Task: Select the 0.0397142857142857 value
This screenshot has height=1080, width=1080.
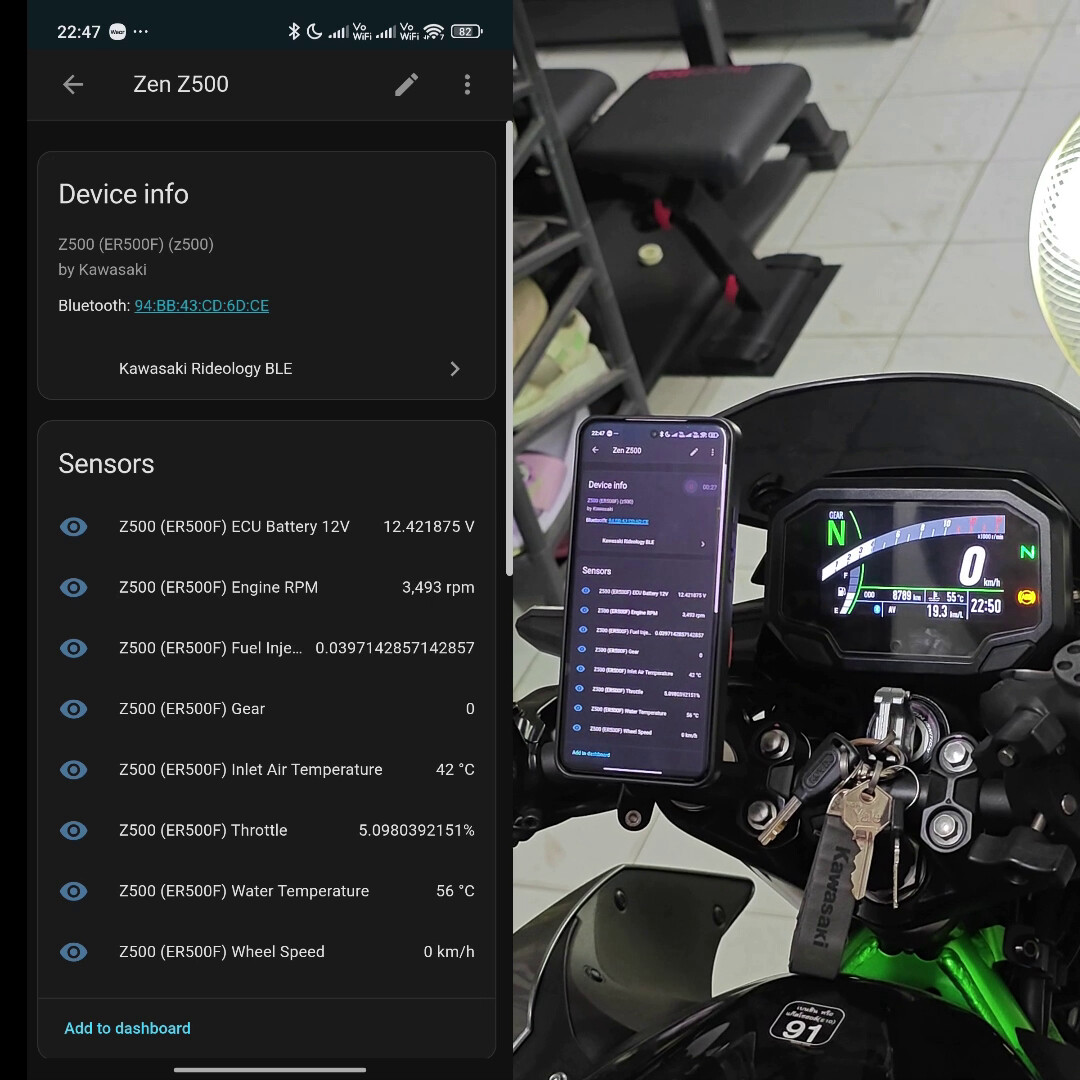Action: click(395, 648)
